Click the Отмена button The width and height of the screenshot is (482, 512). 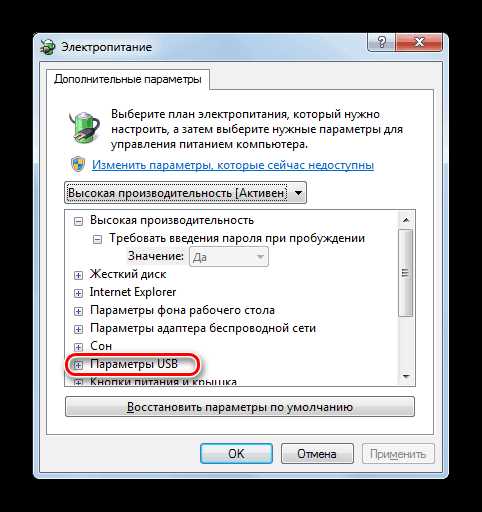317,454
